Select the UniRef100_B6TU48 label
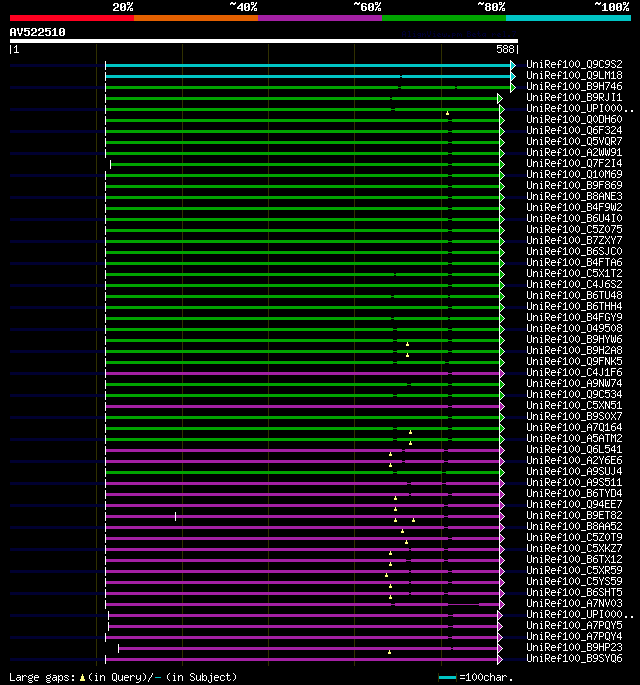640x685 pixels. (x=574, y=295)
